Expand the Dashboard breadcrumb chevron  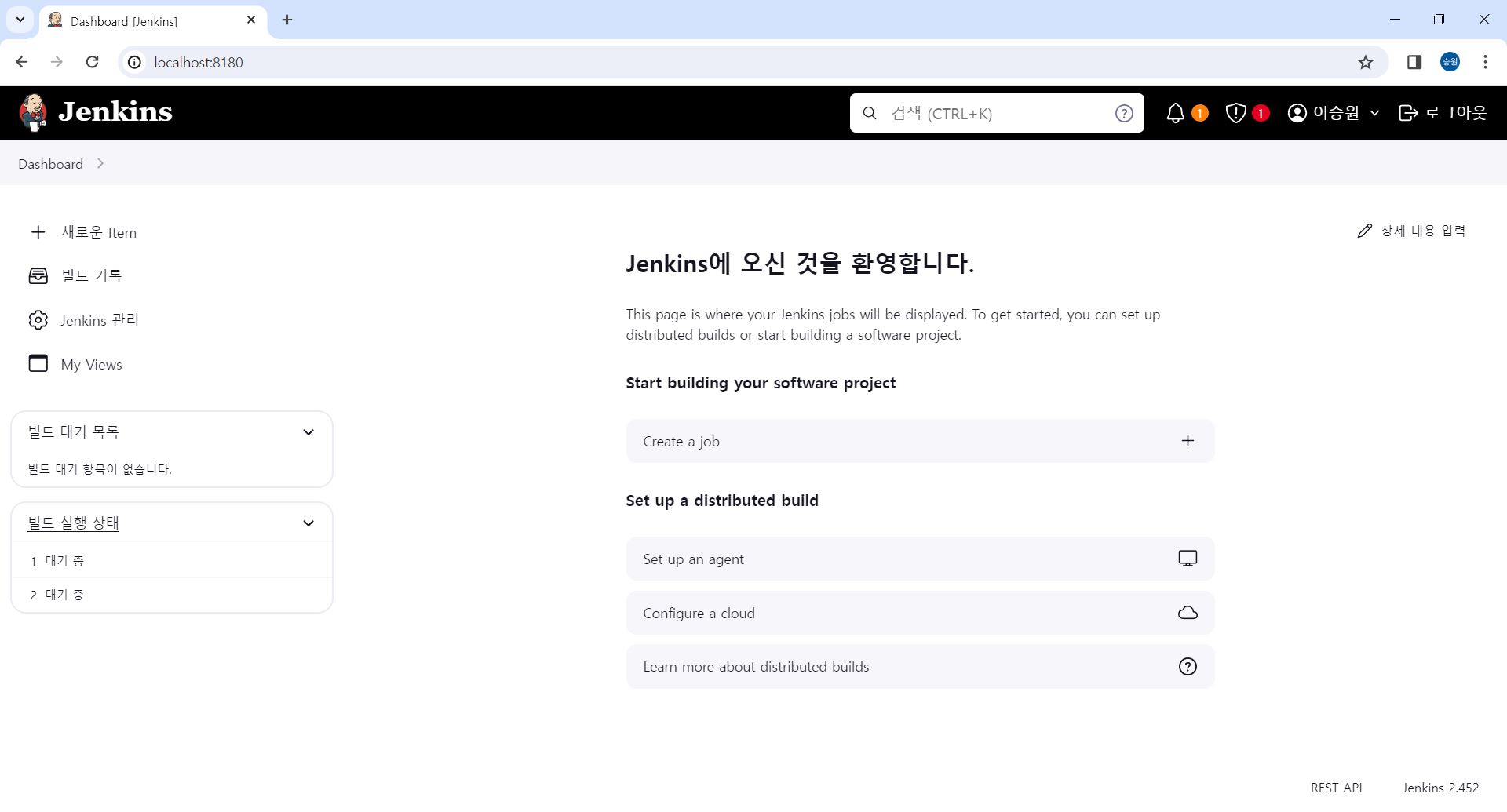click(x=100, y=164)
